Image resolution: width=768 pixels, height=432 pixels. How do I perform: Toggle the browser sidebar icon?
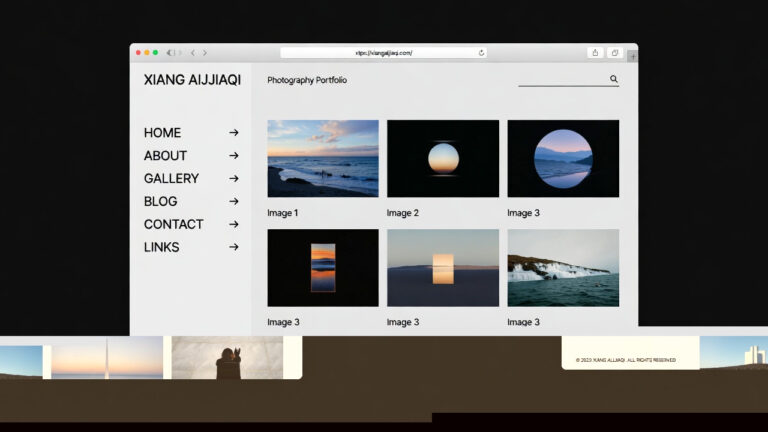[172, 53]
